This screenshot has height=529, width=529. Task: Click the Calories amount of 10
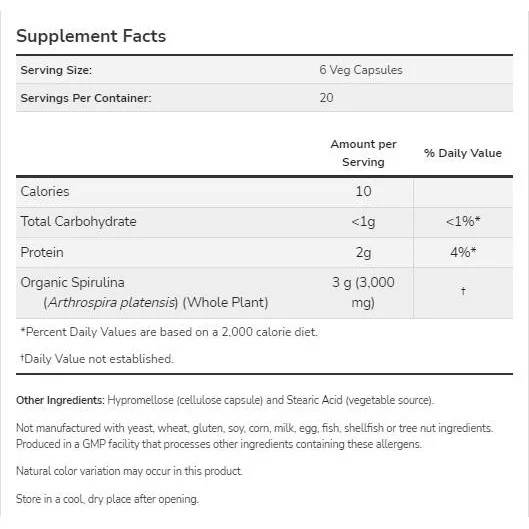pyautogui.click(x=363, y=191)
